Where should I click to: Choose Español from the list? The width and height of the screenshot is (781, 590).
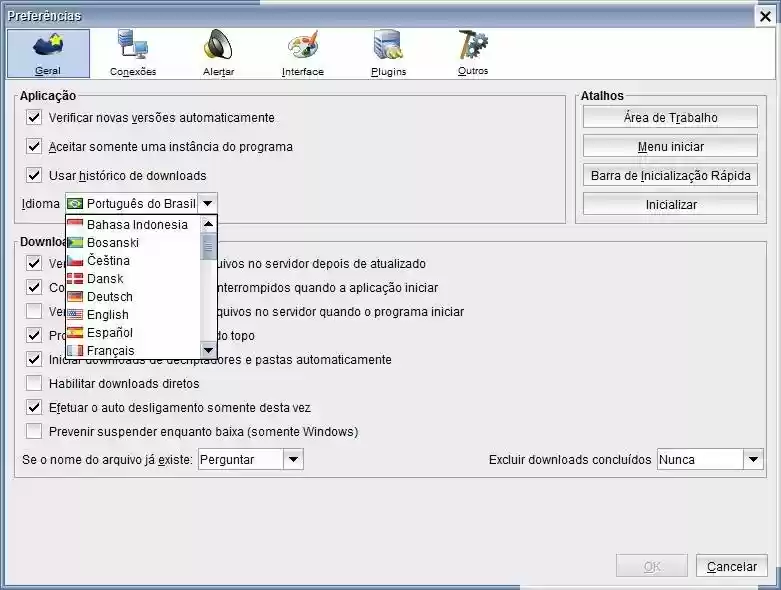pyautogui.click(x=133, y=333)
